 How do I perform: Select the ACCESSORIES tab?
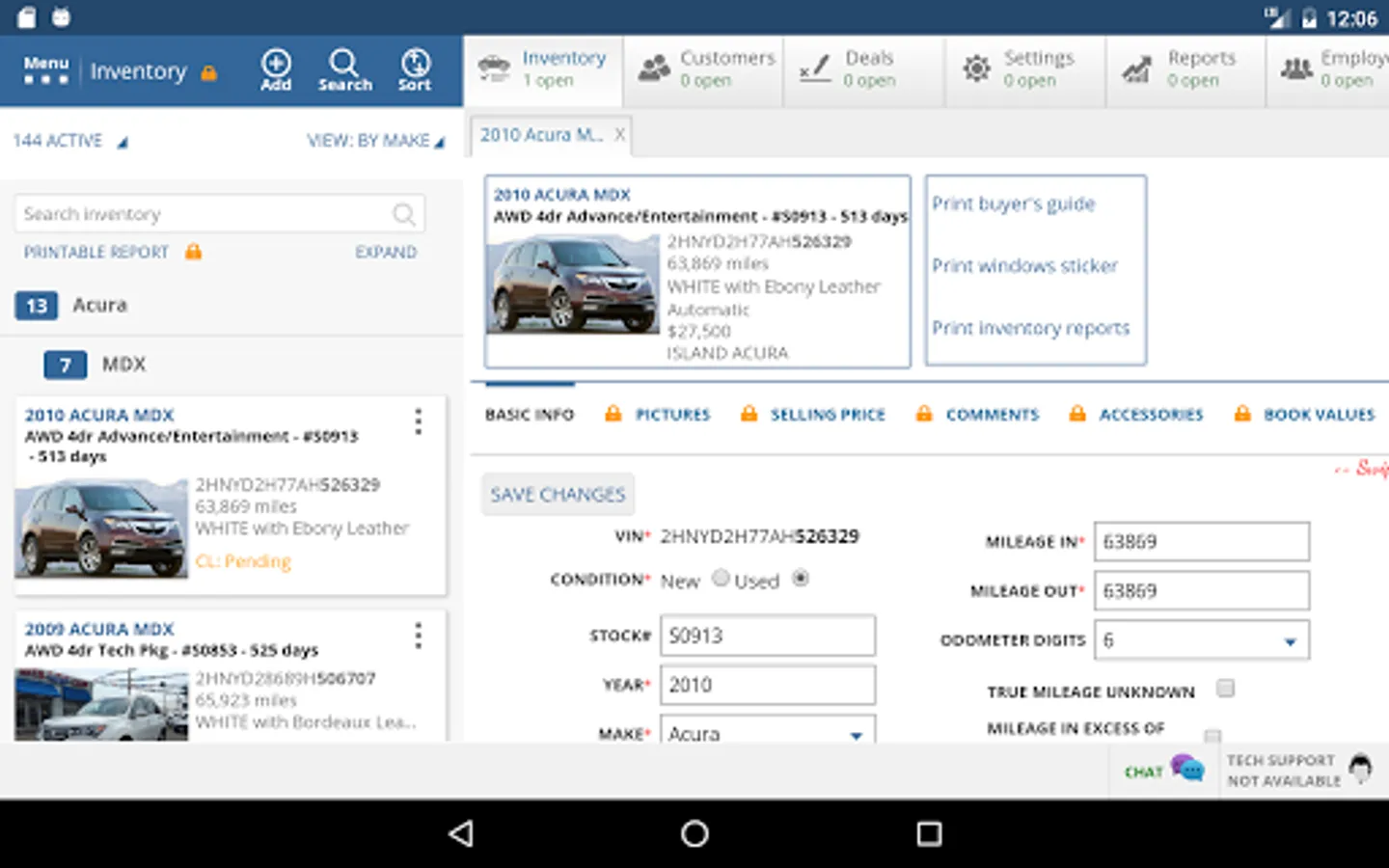(x=1151, y=415)
